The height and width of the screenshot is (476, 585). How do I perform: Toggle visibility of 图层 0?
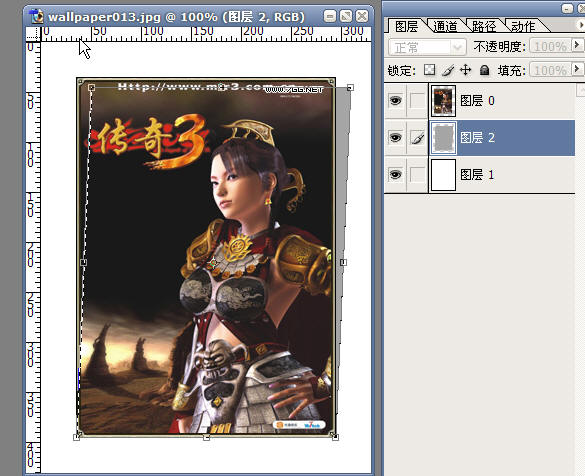coord(395,100)
